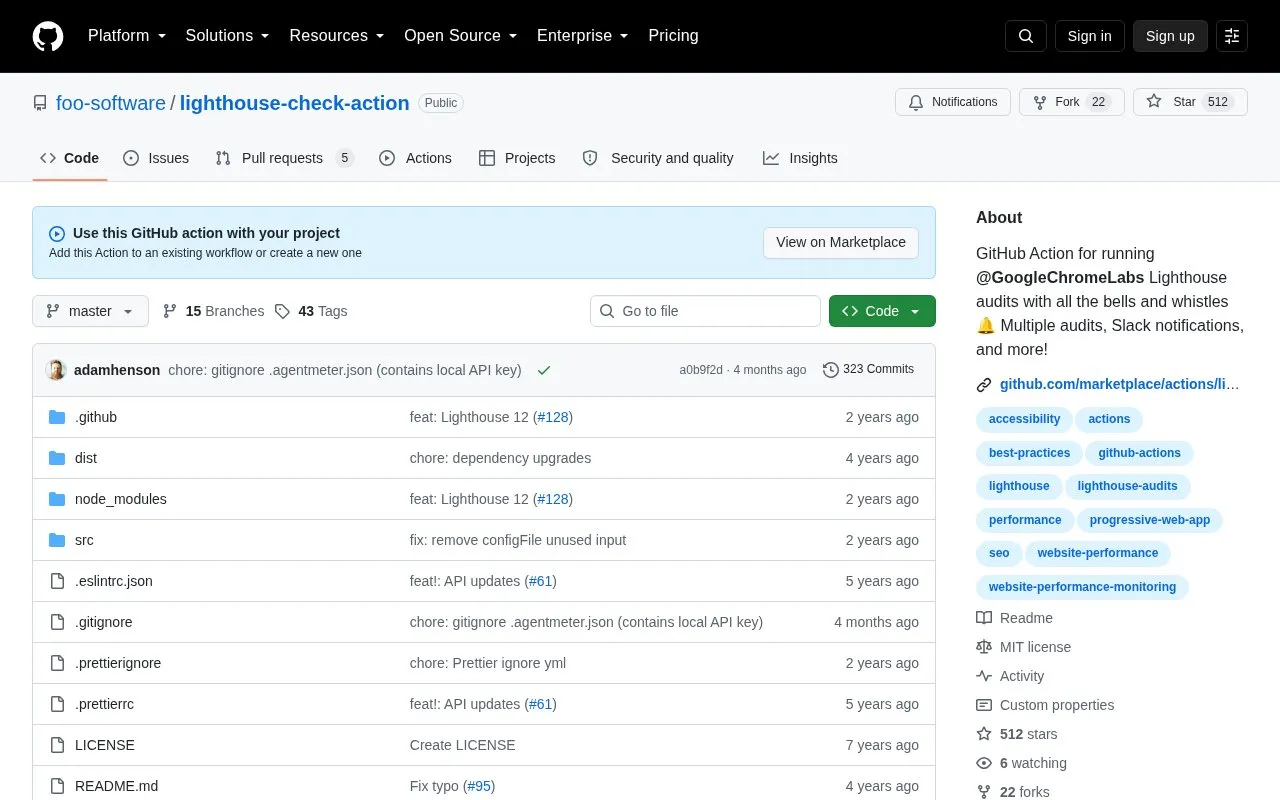
Task: Expand the Open Source menu
Action: click(x=460, y=36)
